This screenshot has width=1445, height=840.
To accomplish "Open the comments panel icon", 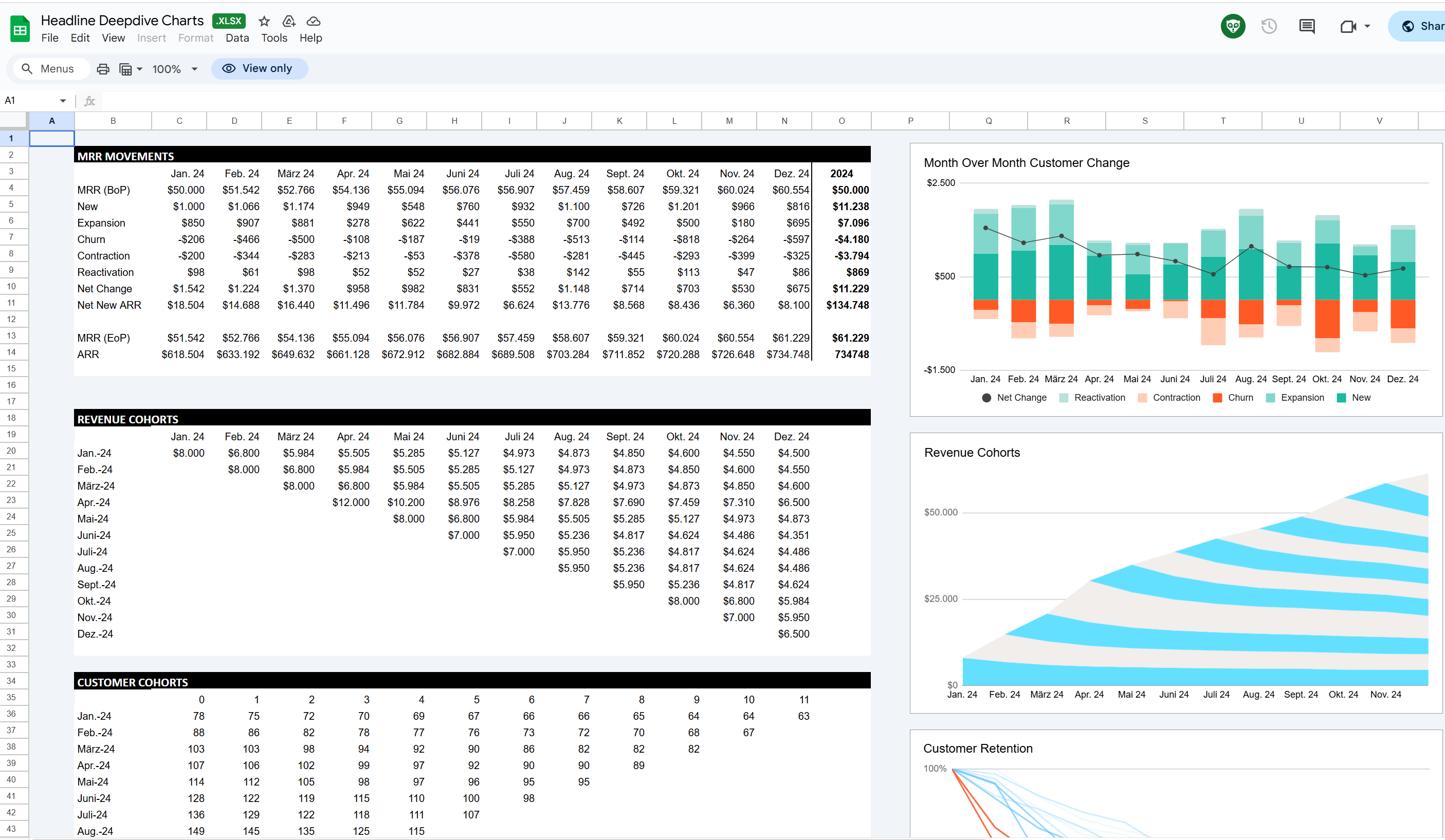I will (x=1307, y=26).
